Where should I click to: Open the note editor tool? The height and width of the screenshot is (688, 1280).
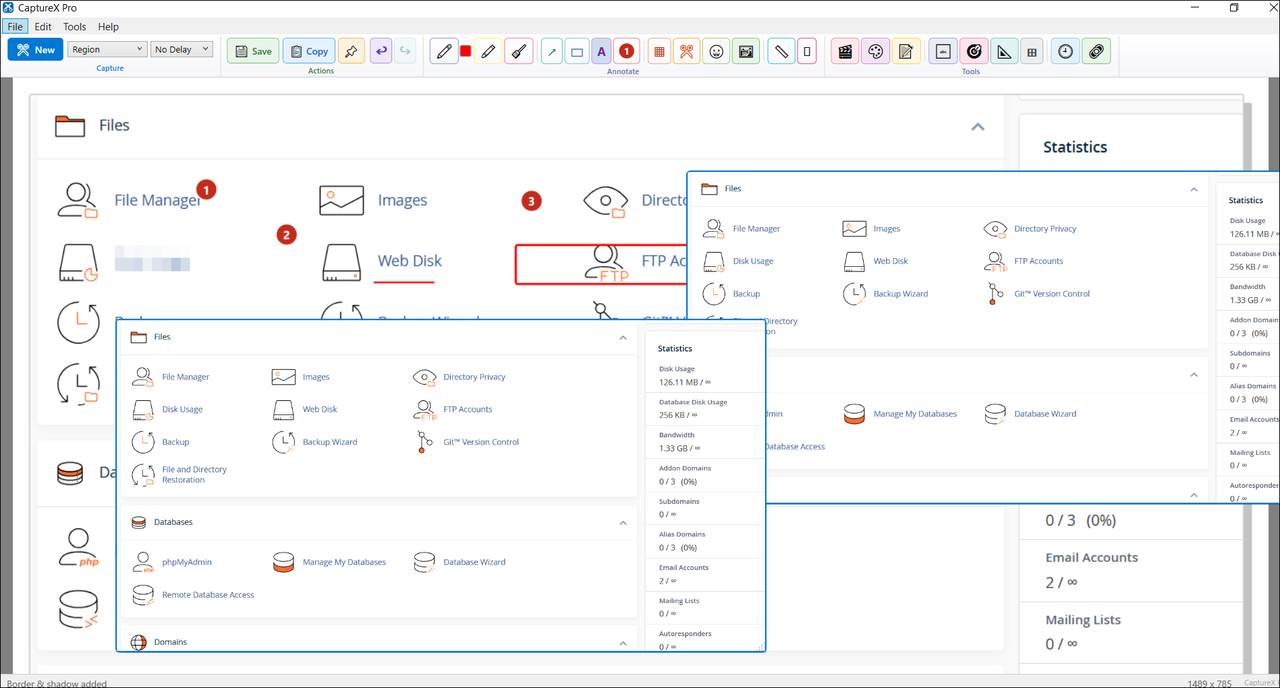coord(906,51)
